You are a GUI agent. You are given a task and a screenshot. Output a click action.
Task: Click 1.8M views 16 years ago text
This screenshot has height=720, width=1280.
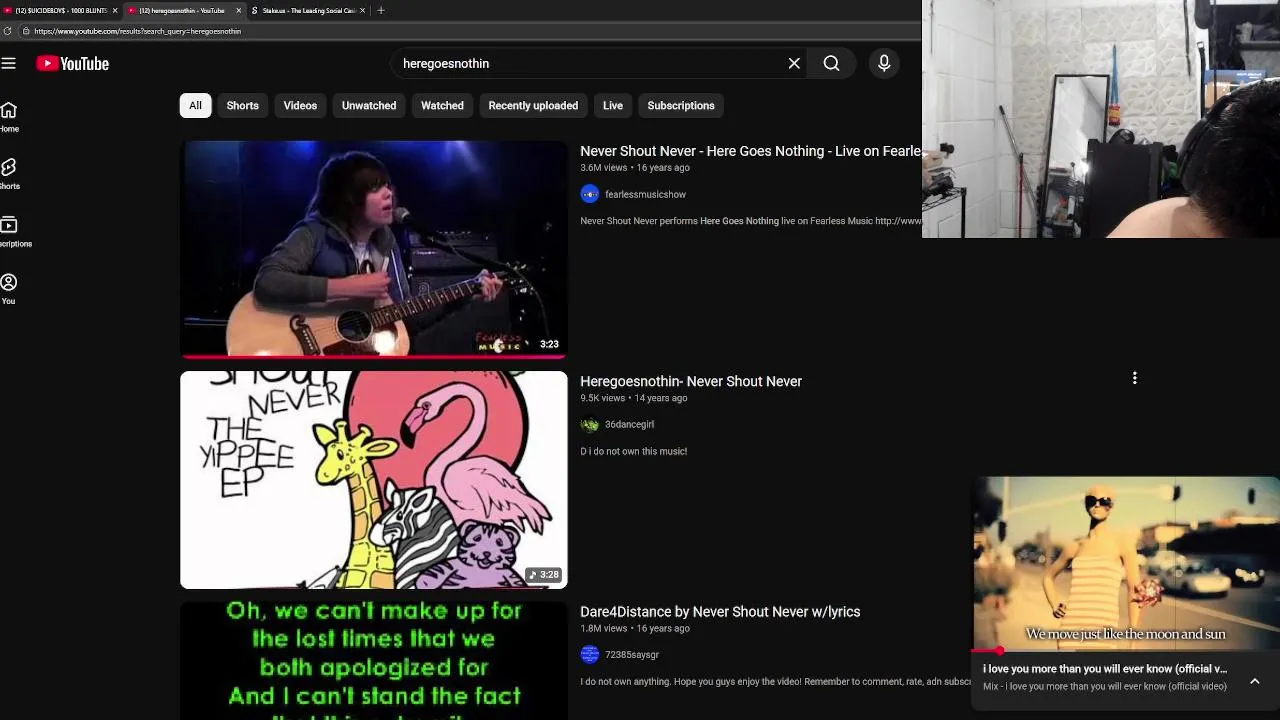click(x=635, y=628)
